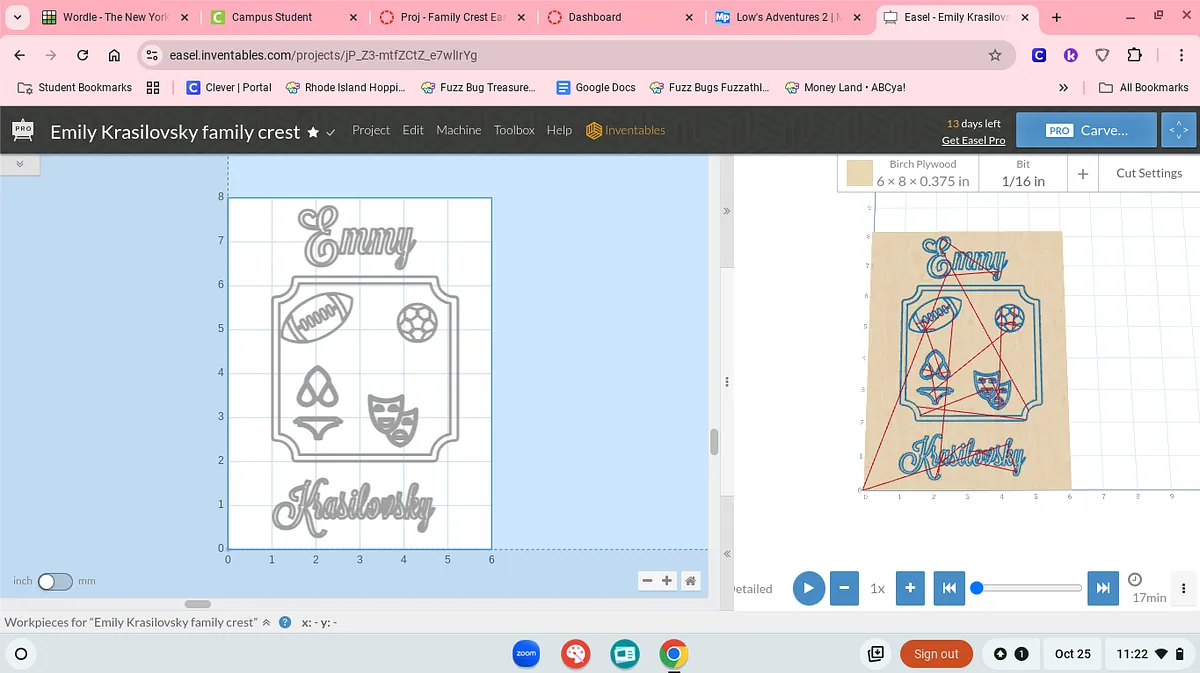Skip simulation to end with fast-forward icon
This screenshot has height=673, width=1200.
click(1103, 588)
